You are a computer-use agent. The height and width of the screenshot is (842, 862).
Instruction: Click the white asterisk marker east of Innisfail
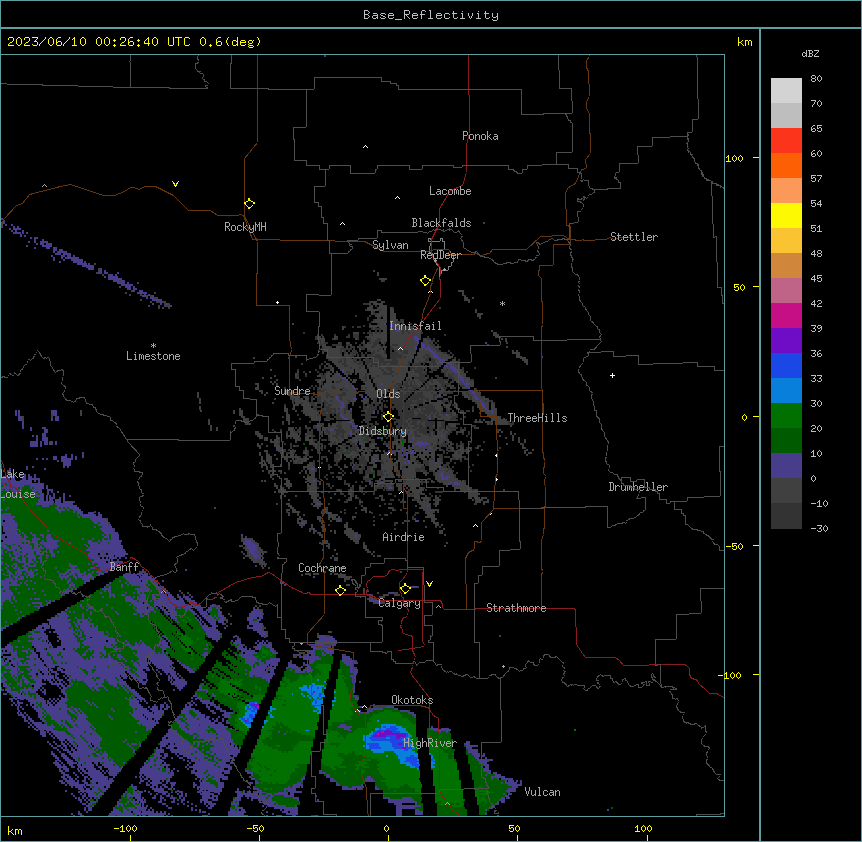(x=502, y=303)
